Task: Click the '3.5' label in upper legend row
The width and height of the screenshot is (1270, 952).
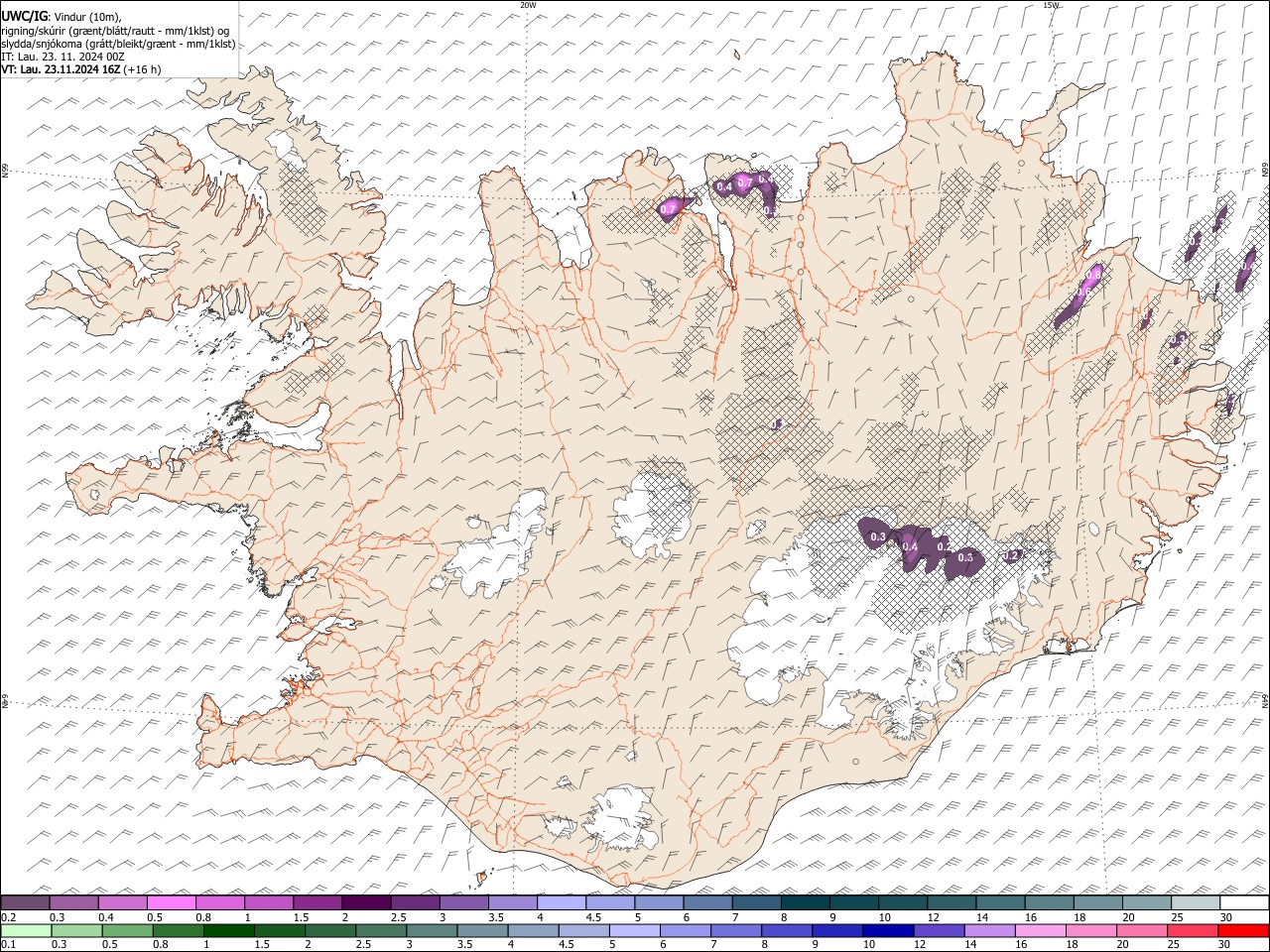Action: coord(495,916)
